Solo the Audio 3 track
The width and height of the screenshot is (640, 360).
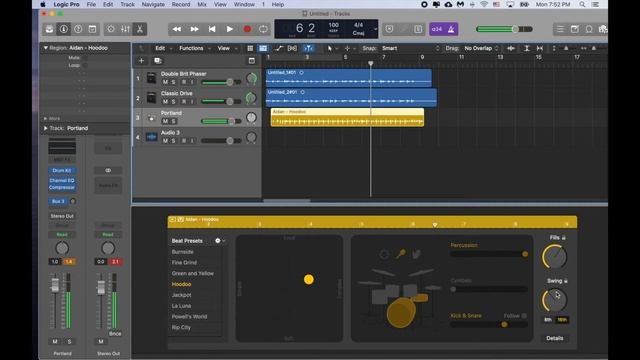coord(173,141)
